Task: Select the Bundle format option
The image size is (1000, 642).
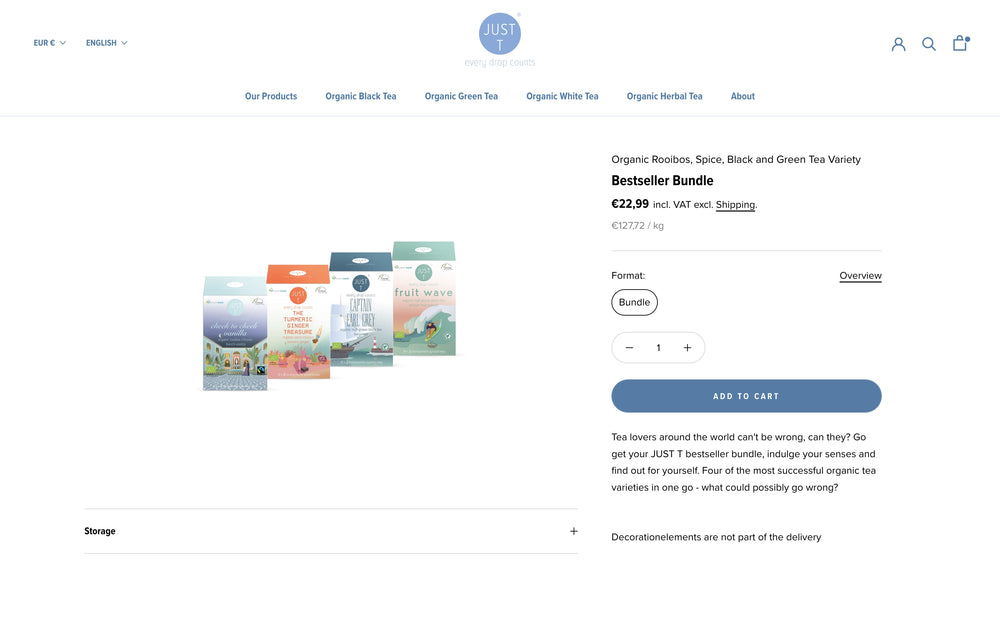Action: 634,302
